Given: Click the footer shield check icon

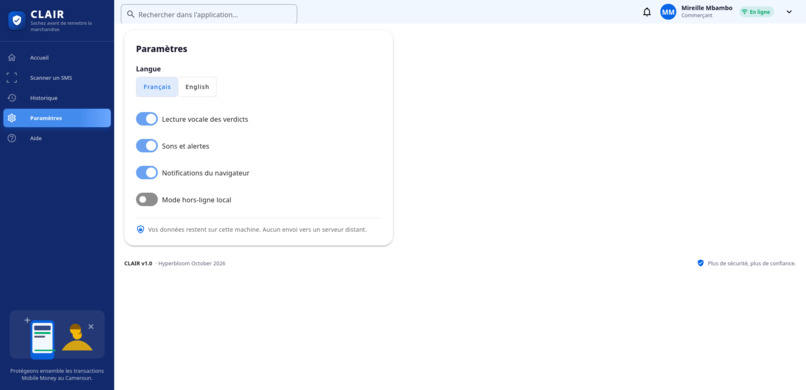Looking at the screenshot, I should pos(700,263).
